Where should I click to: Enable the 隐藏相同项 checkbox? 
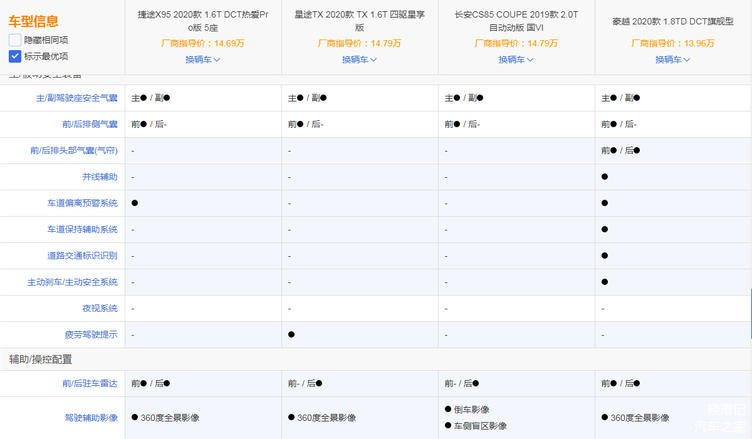click(x=15, y=40)
